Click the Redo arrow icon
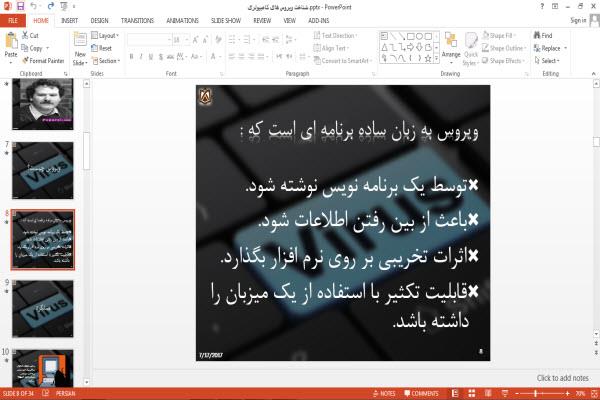 point(51,6)
